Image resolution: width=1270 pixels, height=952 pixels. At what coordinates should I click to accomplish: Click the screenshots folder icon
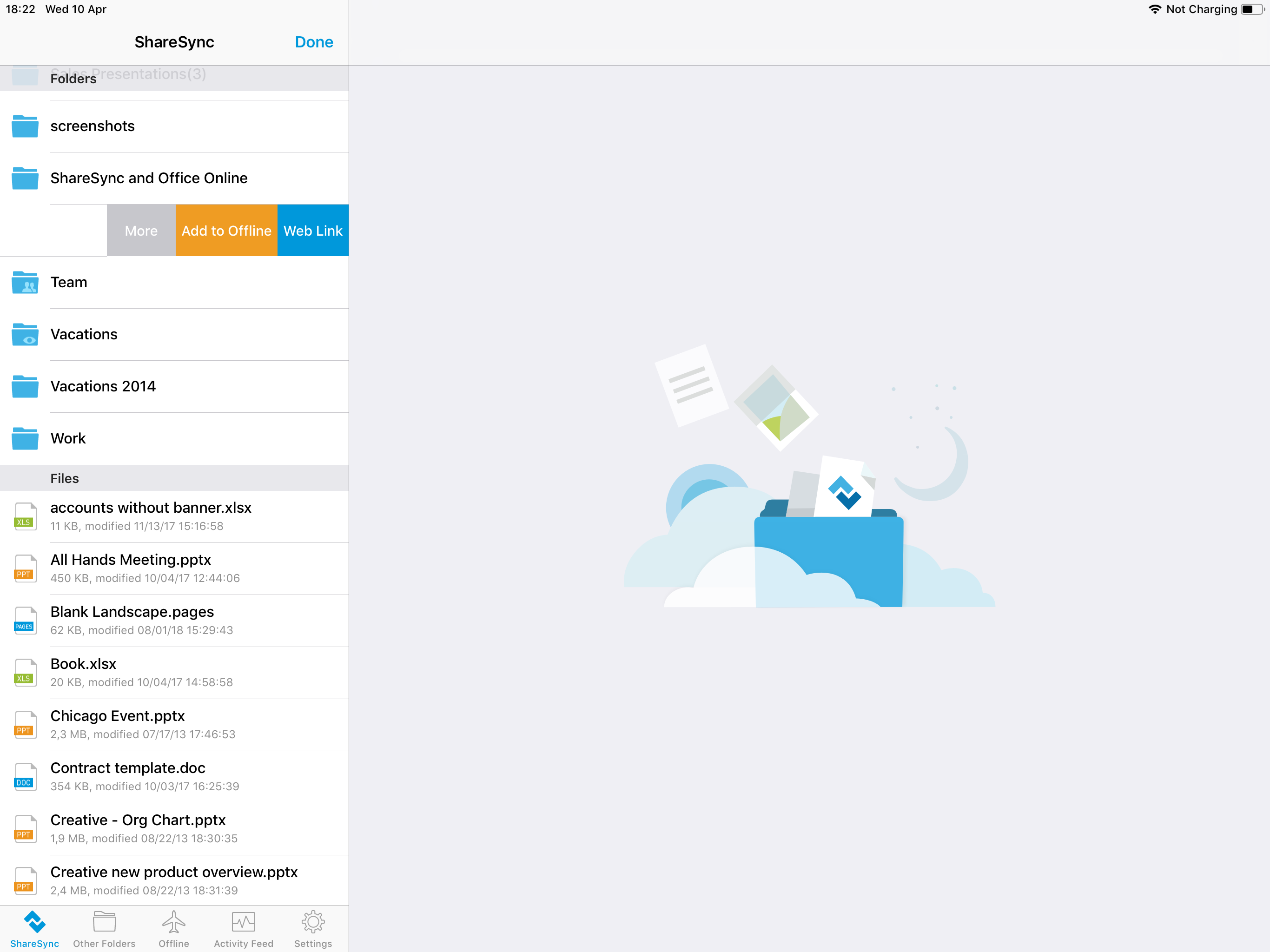click(x=25, y=126)
